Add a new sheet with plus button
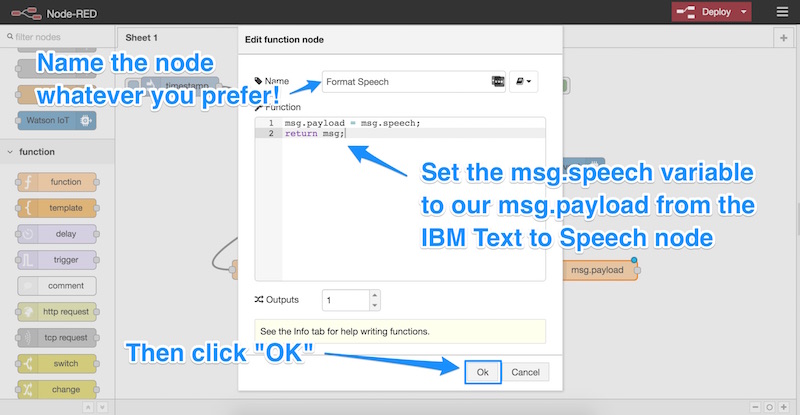This screenshot has height=415, width=800. coord(783,38)
